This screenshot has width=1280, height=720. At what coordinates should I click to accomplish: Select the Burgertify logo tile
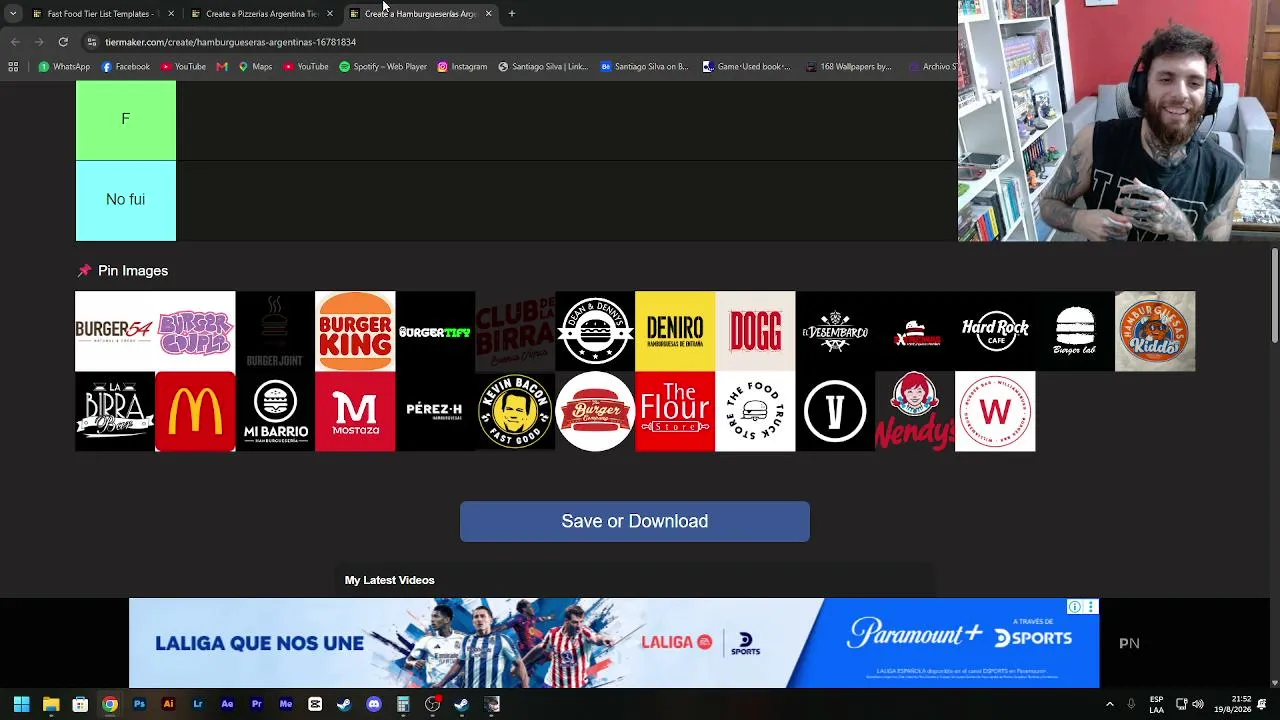435,331
